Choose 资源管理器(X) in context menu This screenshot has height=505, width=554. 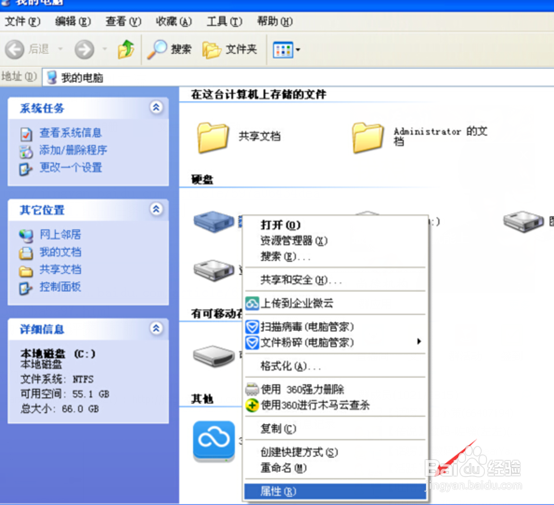click(x=335, y=241)
